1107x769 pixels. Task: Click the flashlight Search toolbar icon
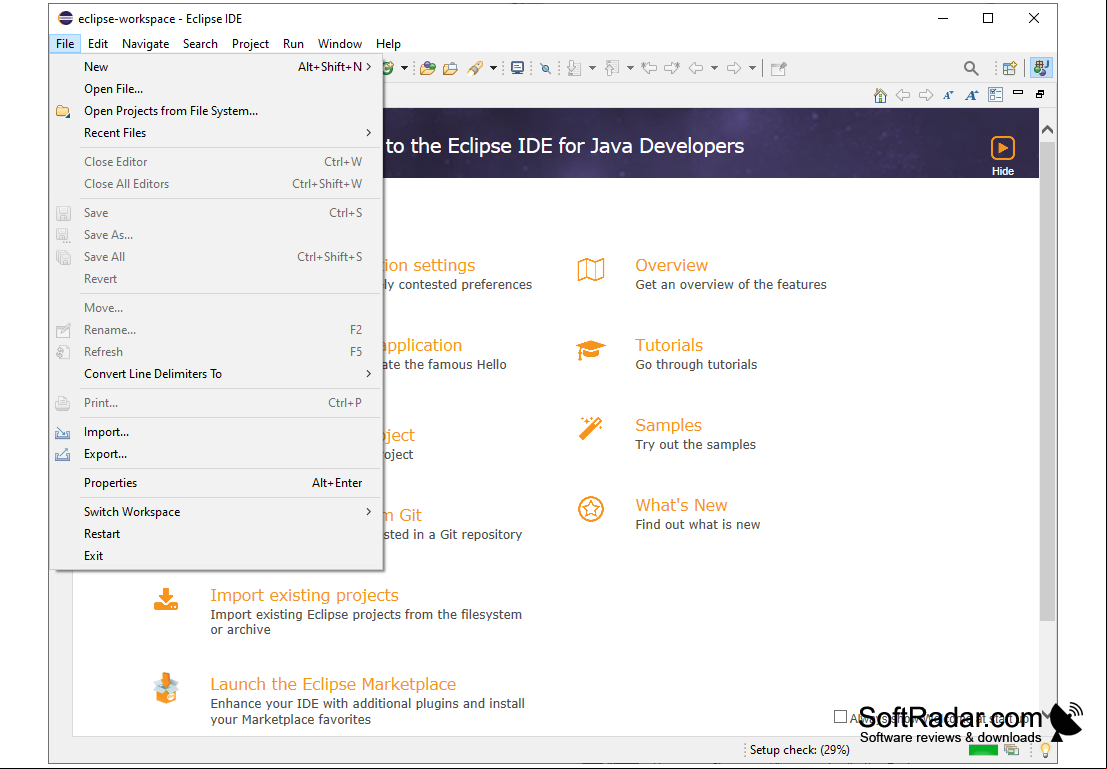(x=475, y=68)
